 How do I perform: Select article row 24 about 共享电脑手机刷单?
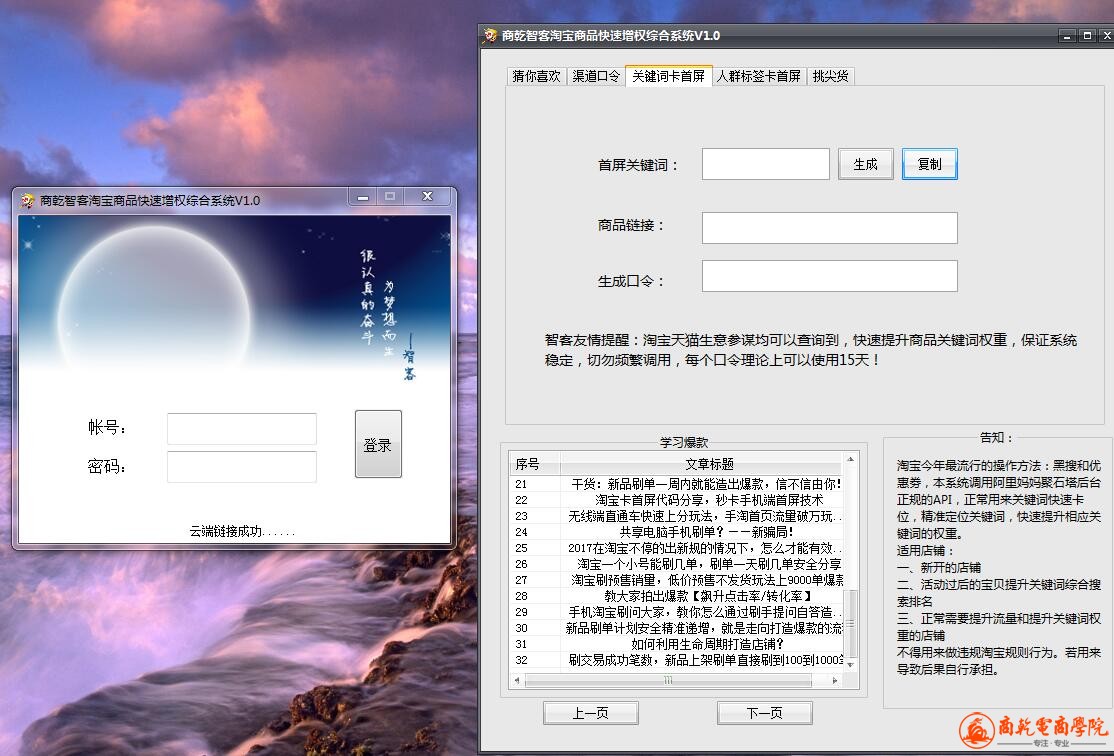click(678, 532)
